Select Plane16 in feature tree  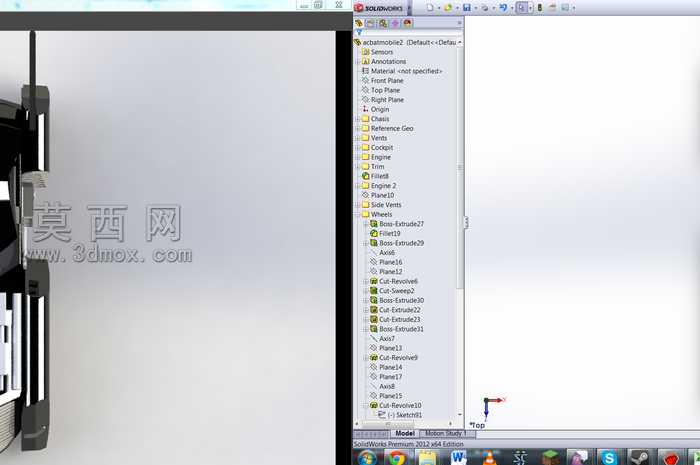point(386,262)
